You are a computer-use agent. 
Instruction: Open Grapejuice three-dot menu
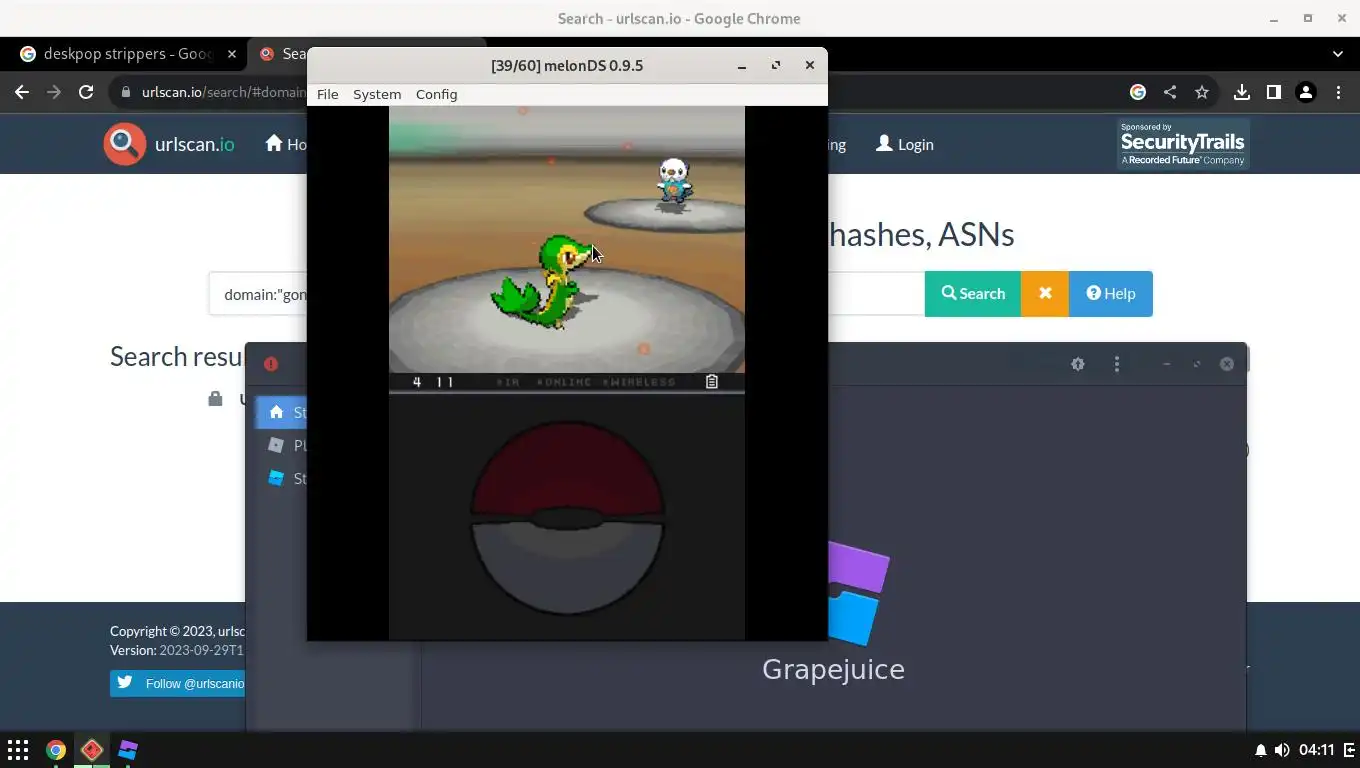point(1117,364)
